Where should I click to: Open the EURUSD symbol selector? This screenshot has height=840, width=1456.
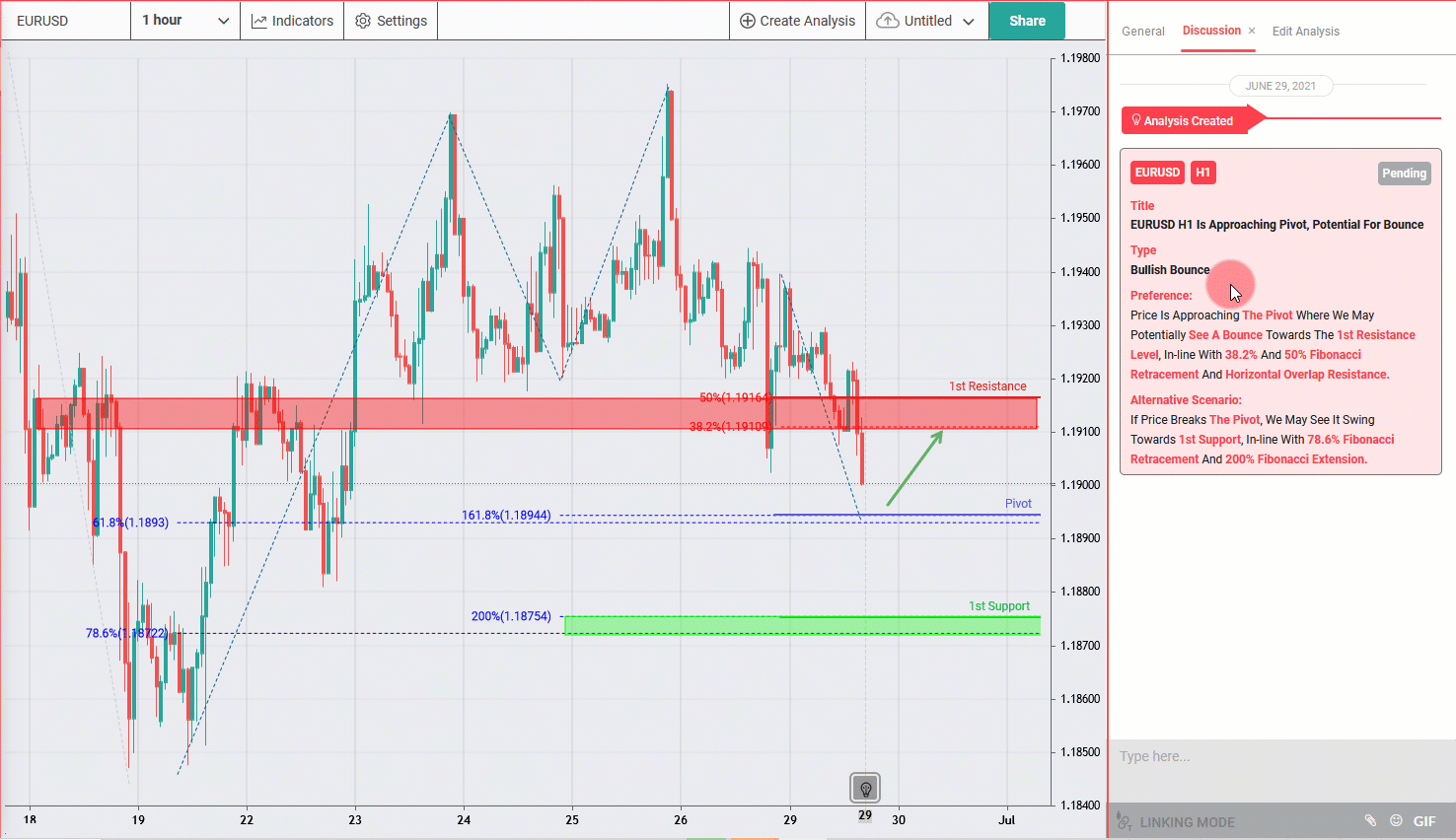coord(65,21)
